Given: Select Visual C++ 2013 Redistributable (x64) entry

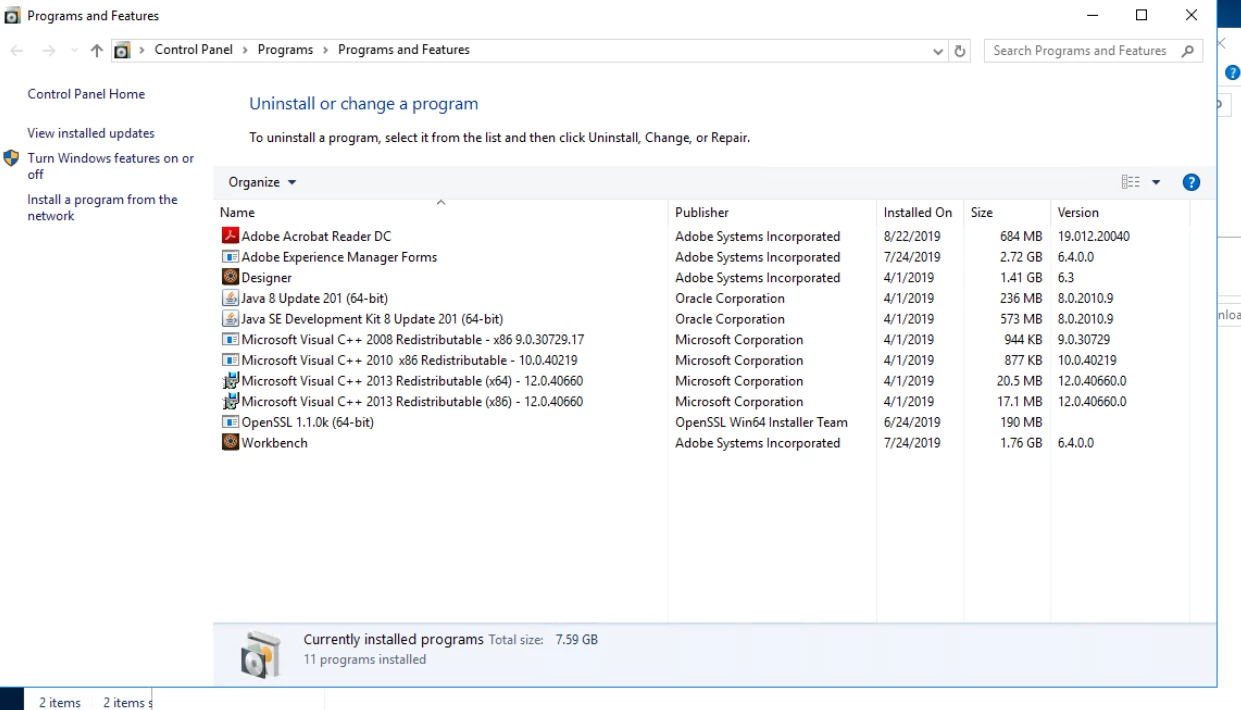Looking at the screenshot, I should [x=412, y=381].
